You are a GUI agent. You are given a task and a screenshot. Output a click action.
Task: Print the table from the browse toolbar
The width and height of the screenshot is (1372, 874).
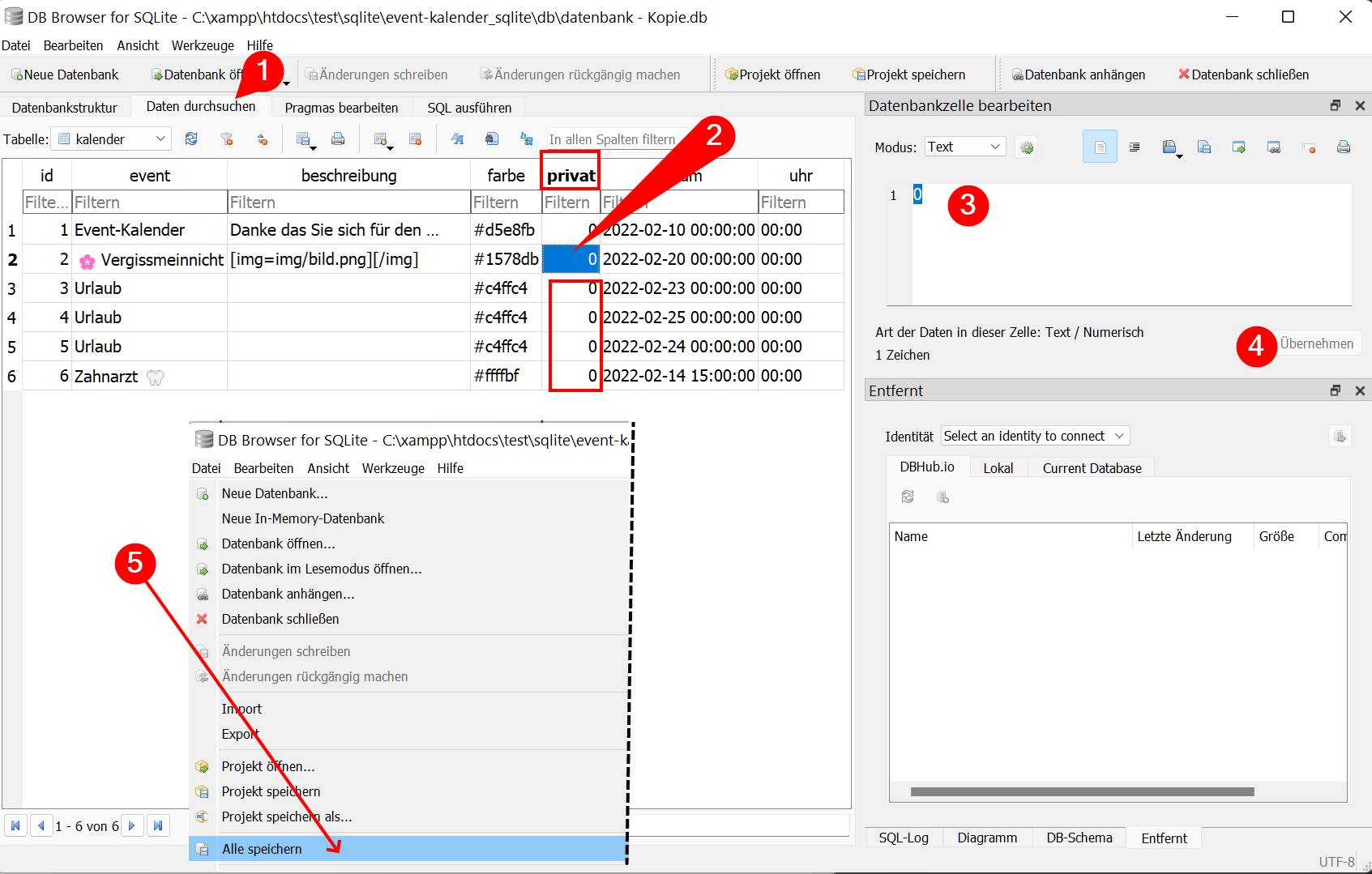338,139
